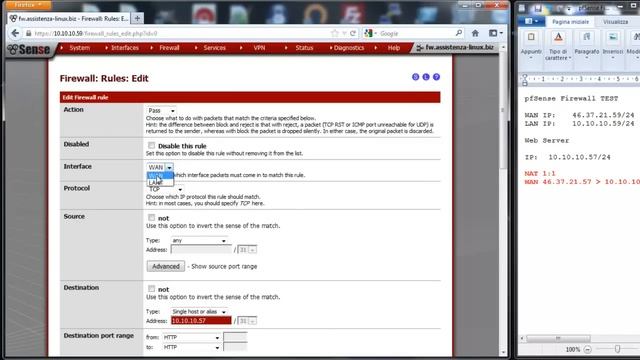The image size is (640, 360).
Task: Click the Advanced source port button
Action: pyautogui.click(x=166, y=267)
